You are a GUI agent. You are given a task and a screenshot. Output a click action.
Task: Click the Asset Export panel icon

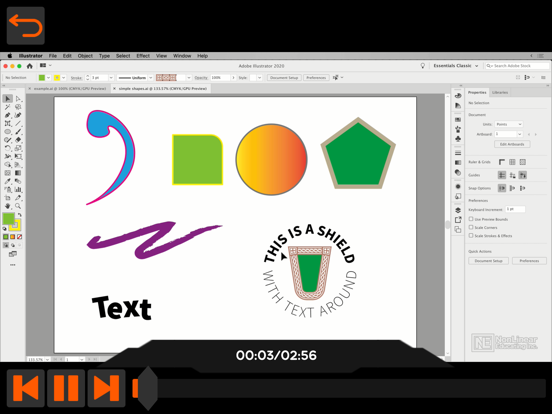coord(458,220)
